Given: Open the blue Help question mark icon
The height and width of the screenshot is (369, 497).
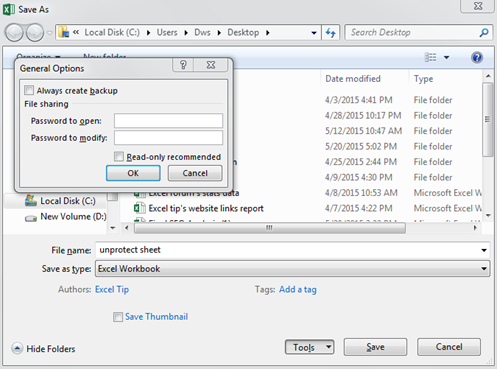Looking at the screenshot, I should point(477,58).
